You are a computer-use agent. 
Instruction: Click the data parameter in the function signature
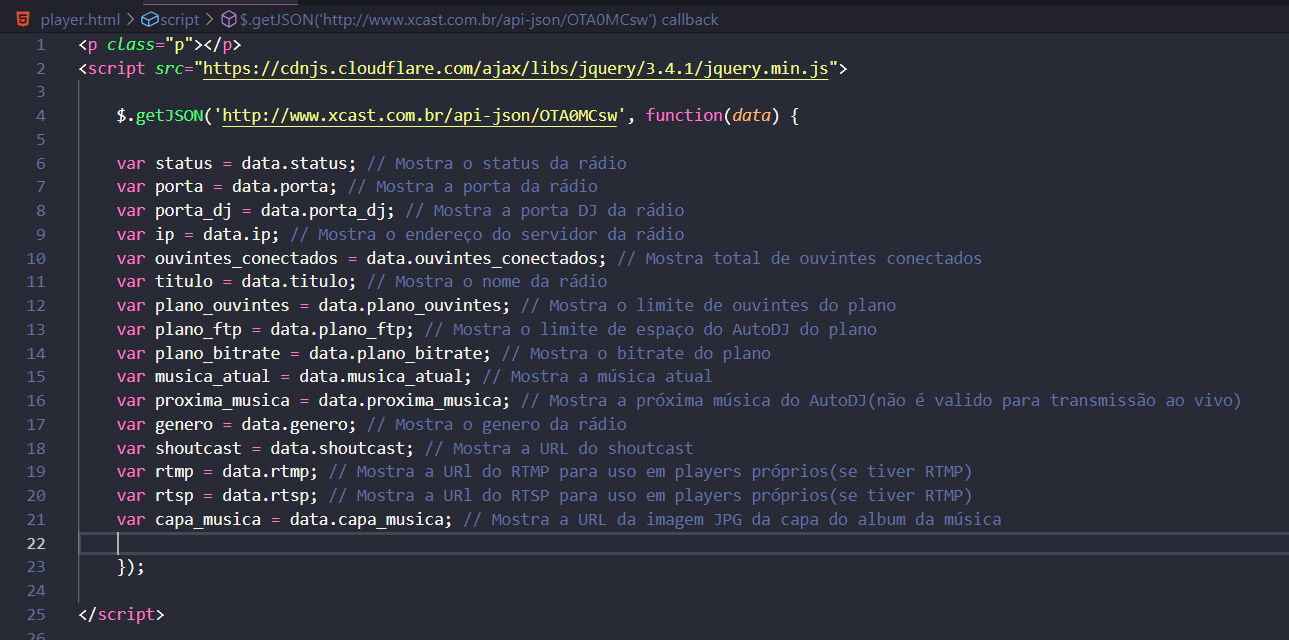coord(751,115)
